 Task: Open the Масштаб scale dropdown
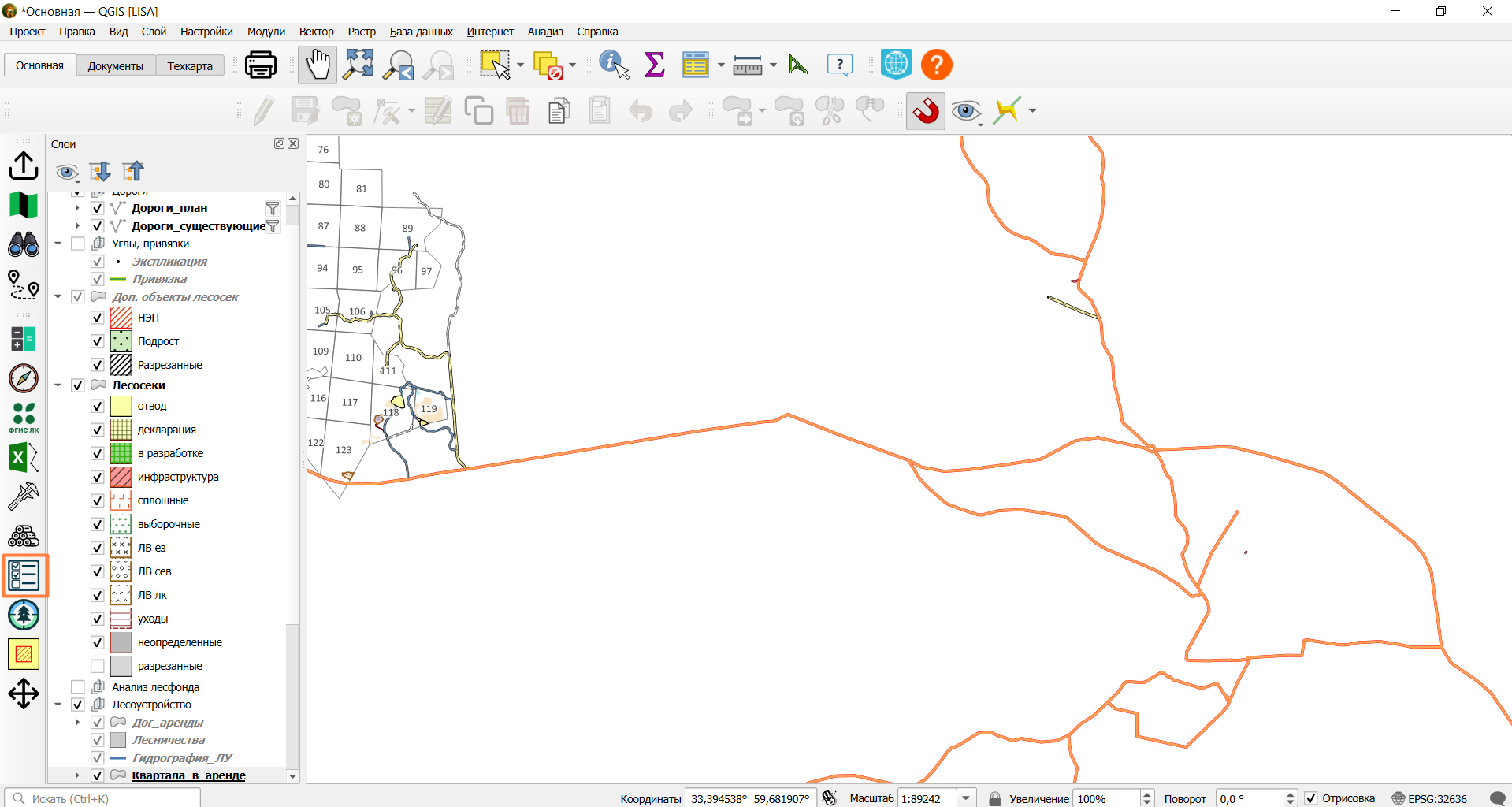[966, 798]
